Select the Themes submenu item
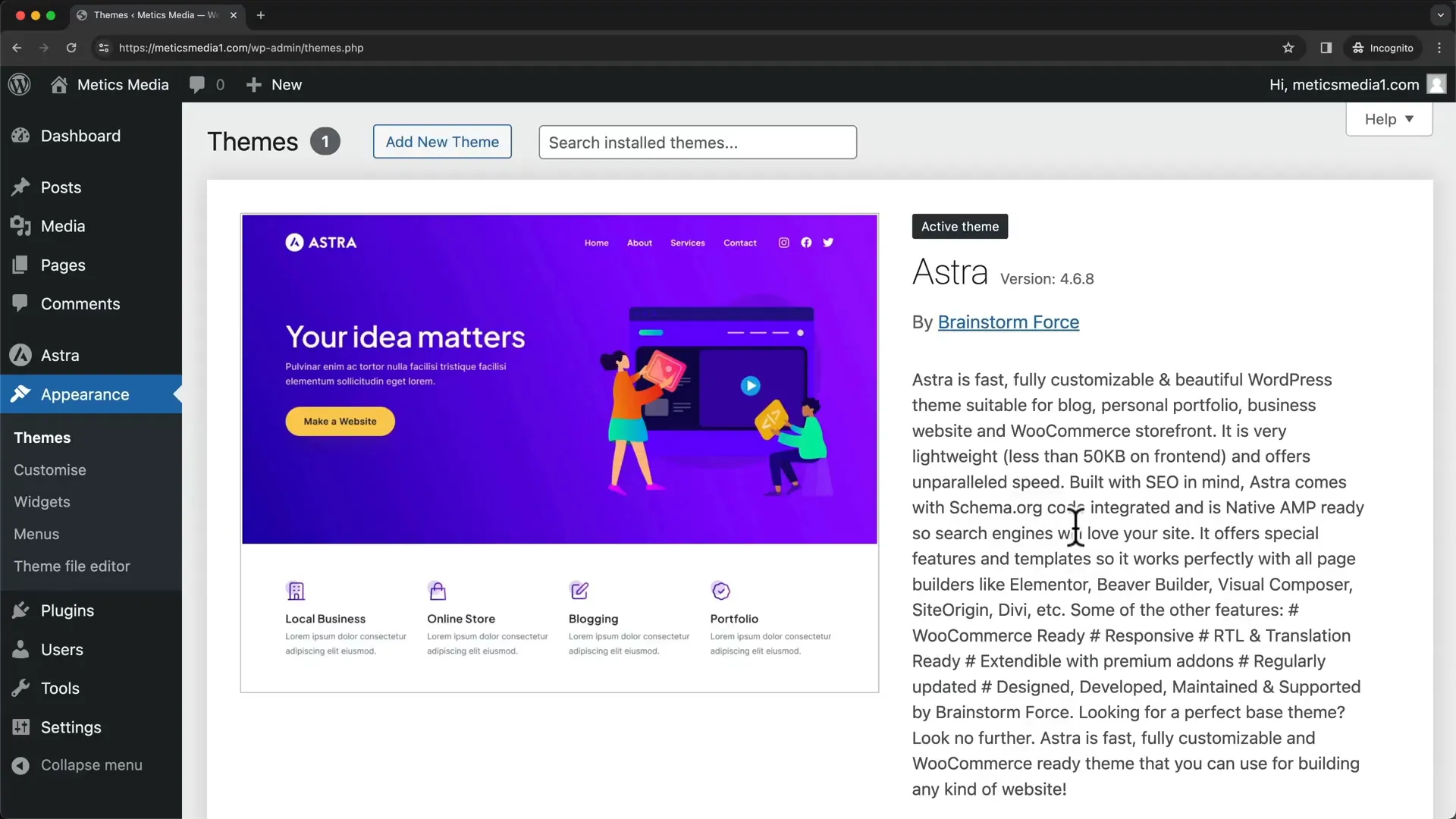 (x=42, y=438)
